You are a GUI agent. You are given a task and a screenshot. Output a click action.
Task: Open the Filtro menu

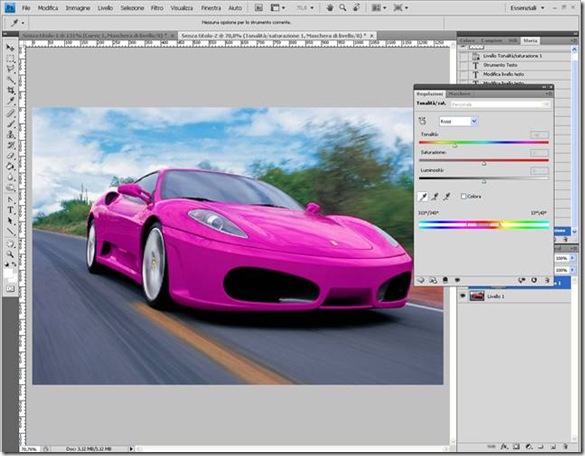157,8
